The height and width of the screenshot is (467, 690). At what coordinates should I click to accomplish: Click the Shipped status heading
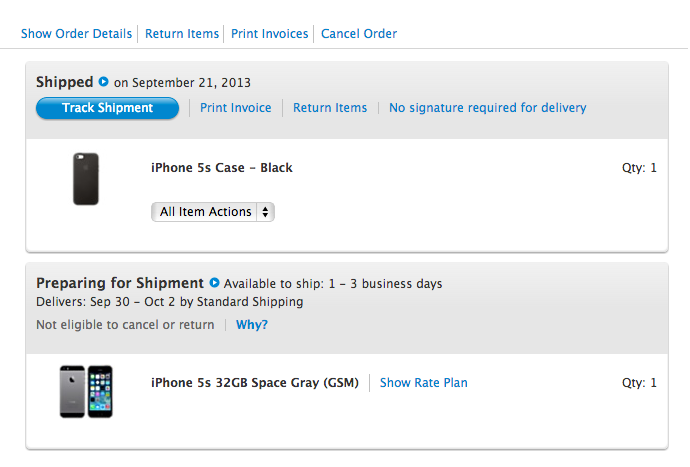click(65, 82)
